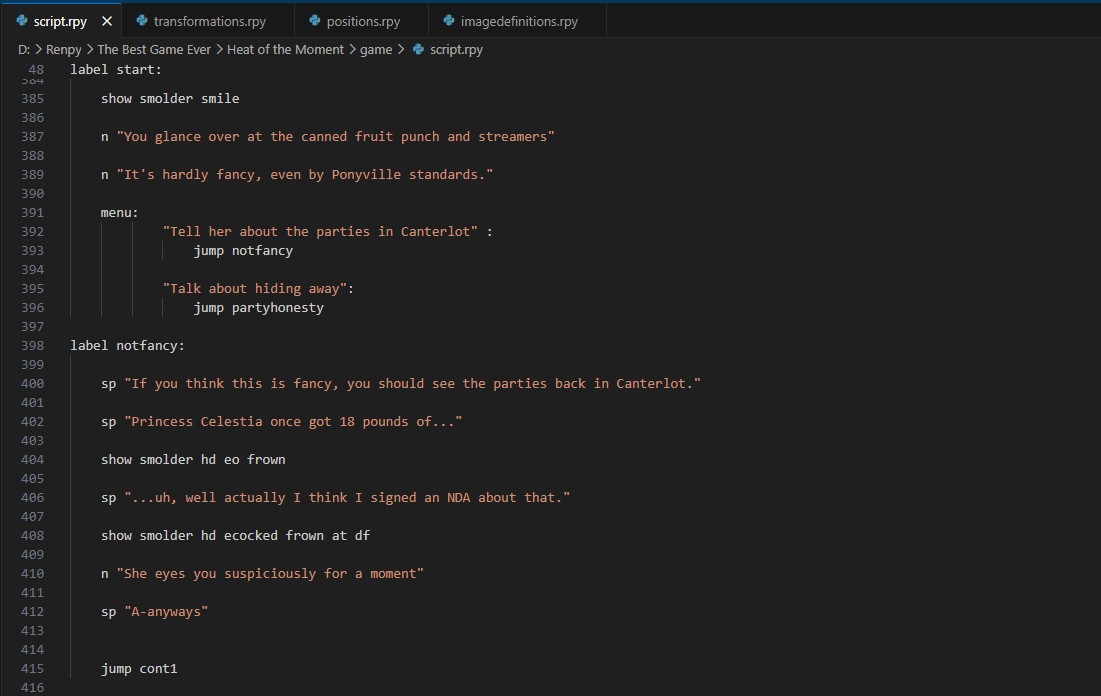Click the script.rpy tab file icon
The image size is (1101, 696).
click(22, 20)
